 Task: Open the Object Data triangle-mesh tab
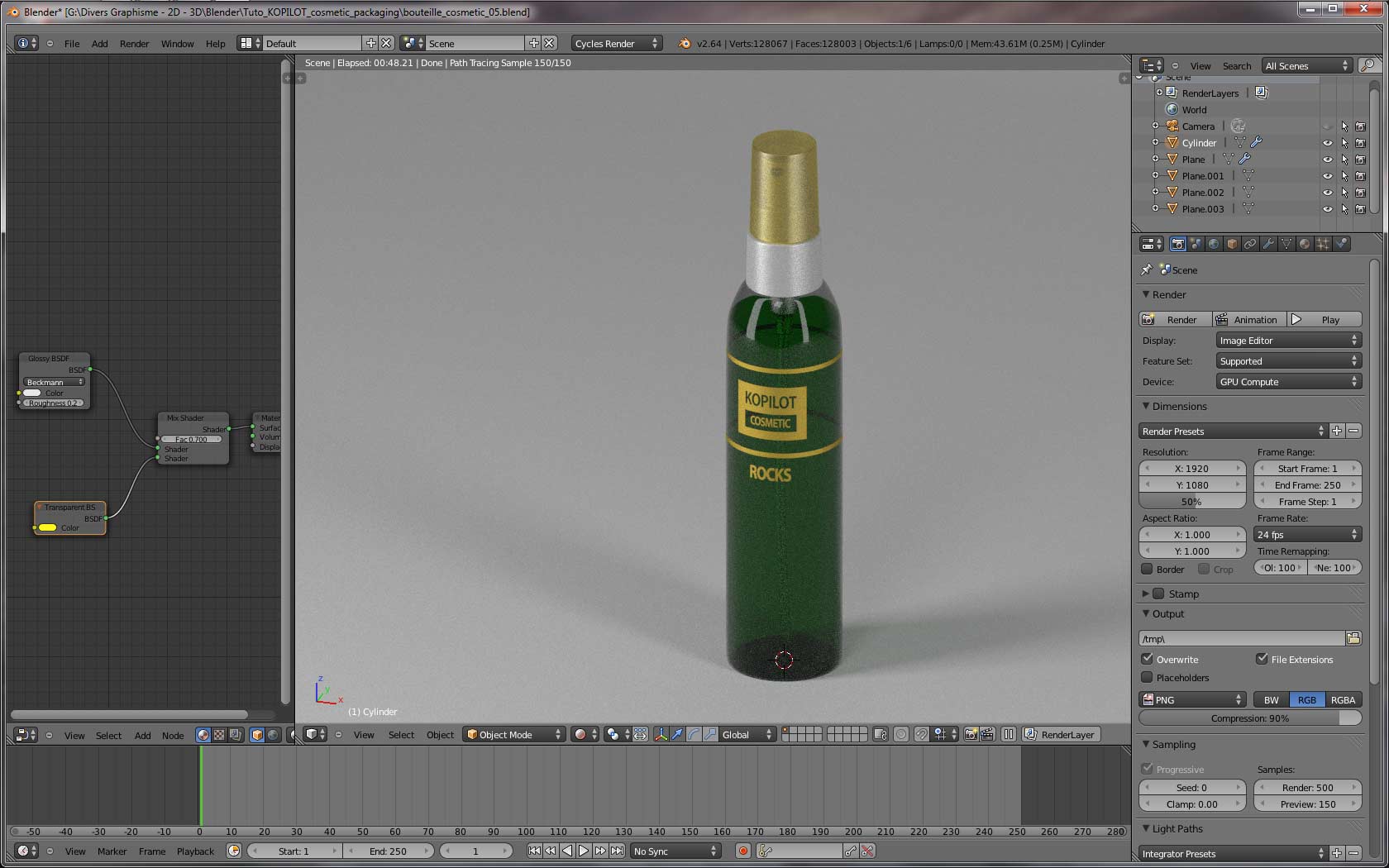pos(1286,244)
